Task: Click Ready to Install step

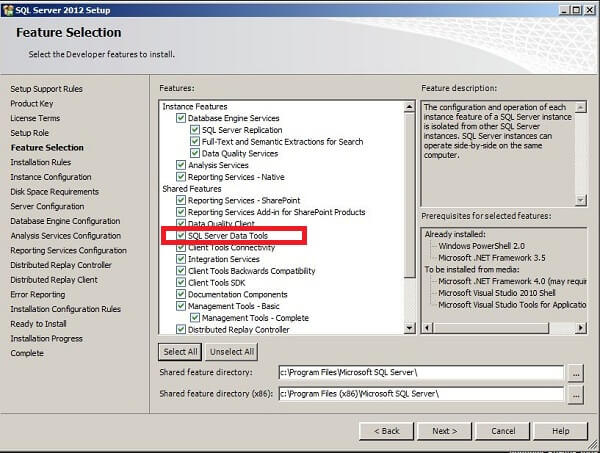Action: pos(38,324)
